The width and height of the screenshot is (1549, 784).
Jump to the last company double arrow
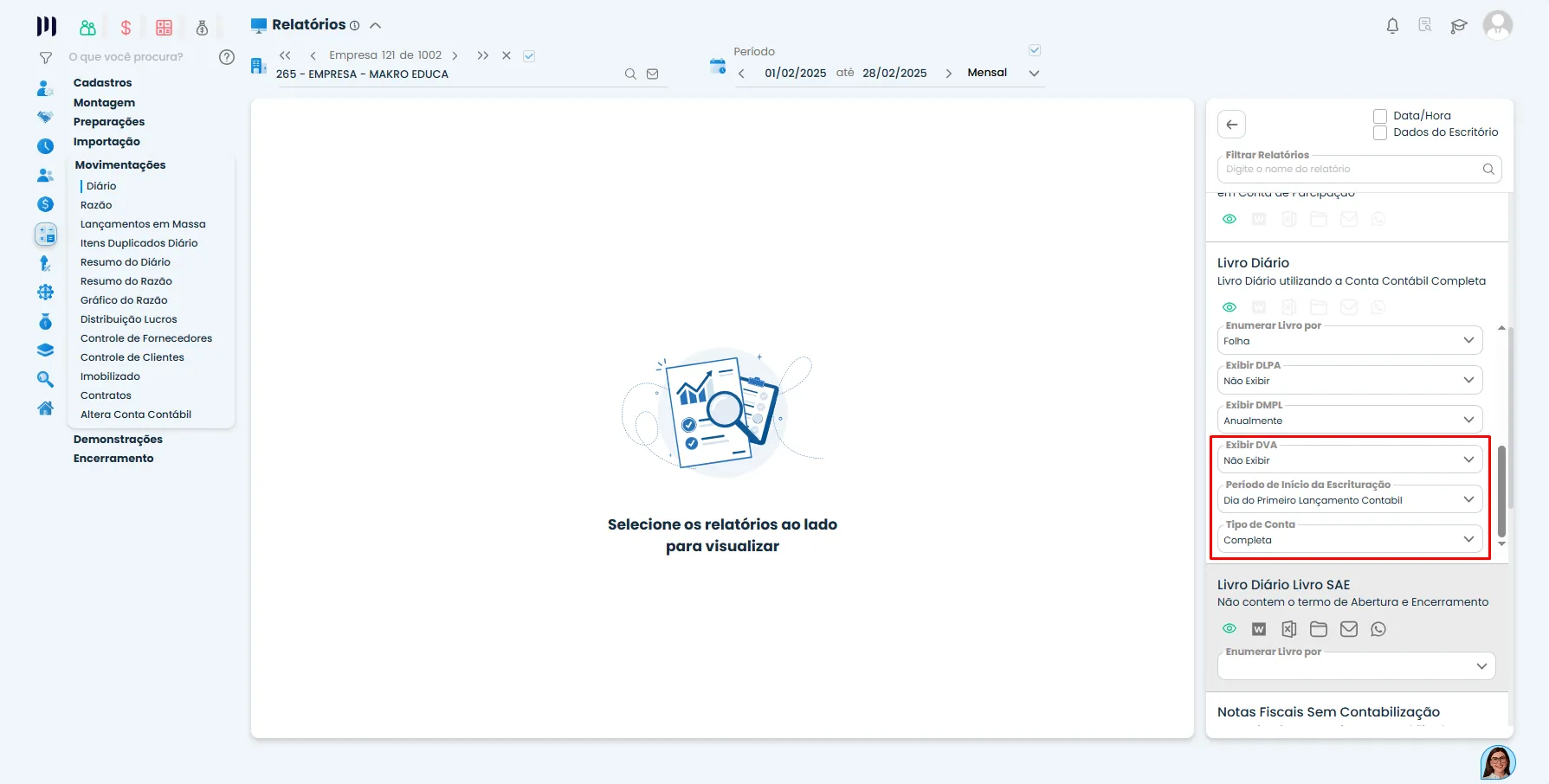[x=482, y=55]
